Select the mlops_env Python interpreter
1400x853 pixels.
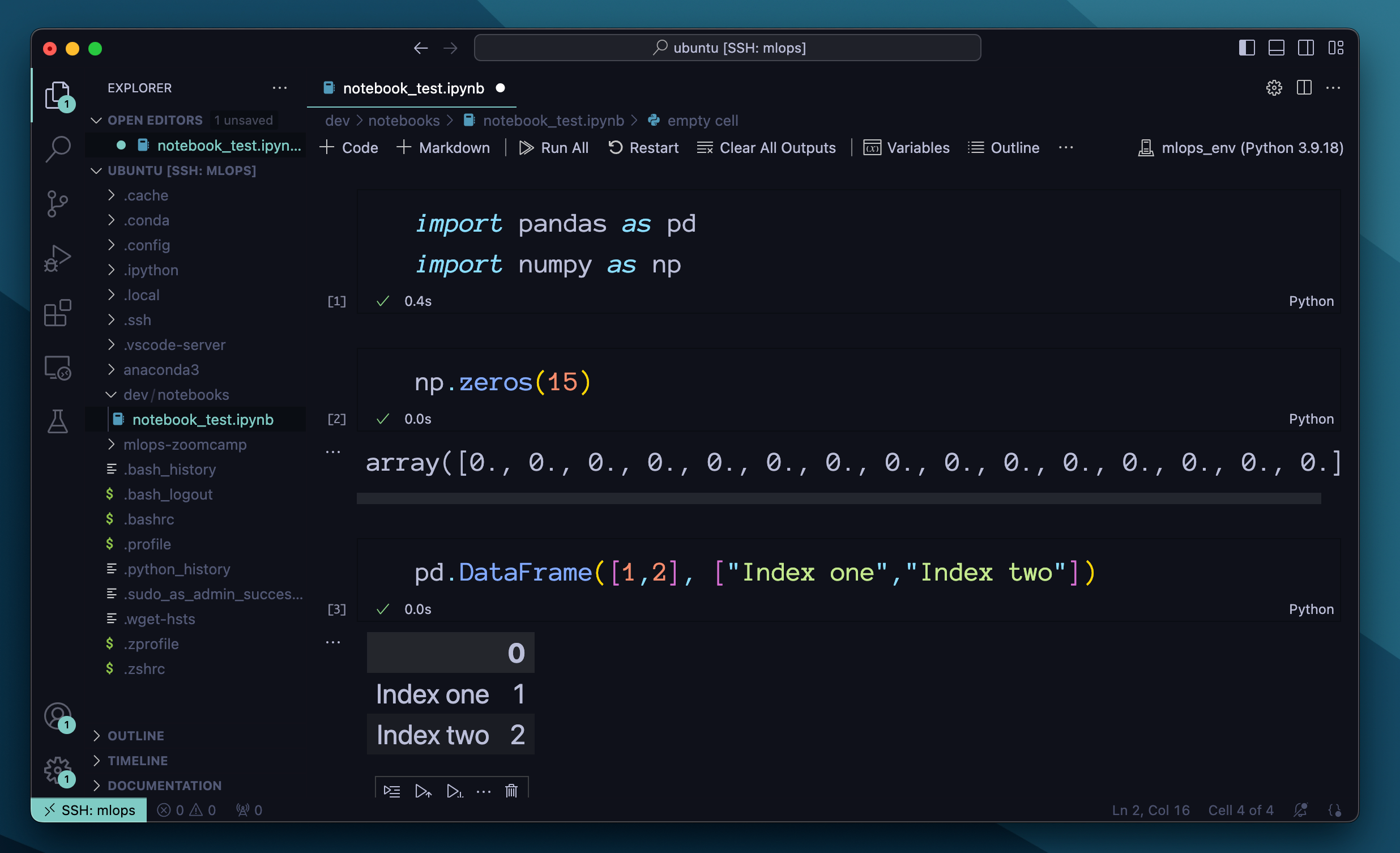(x=1240, y=148)
